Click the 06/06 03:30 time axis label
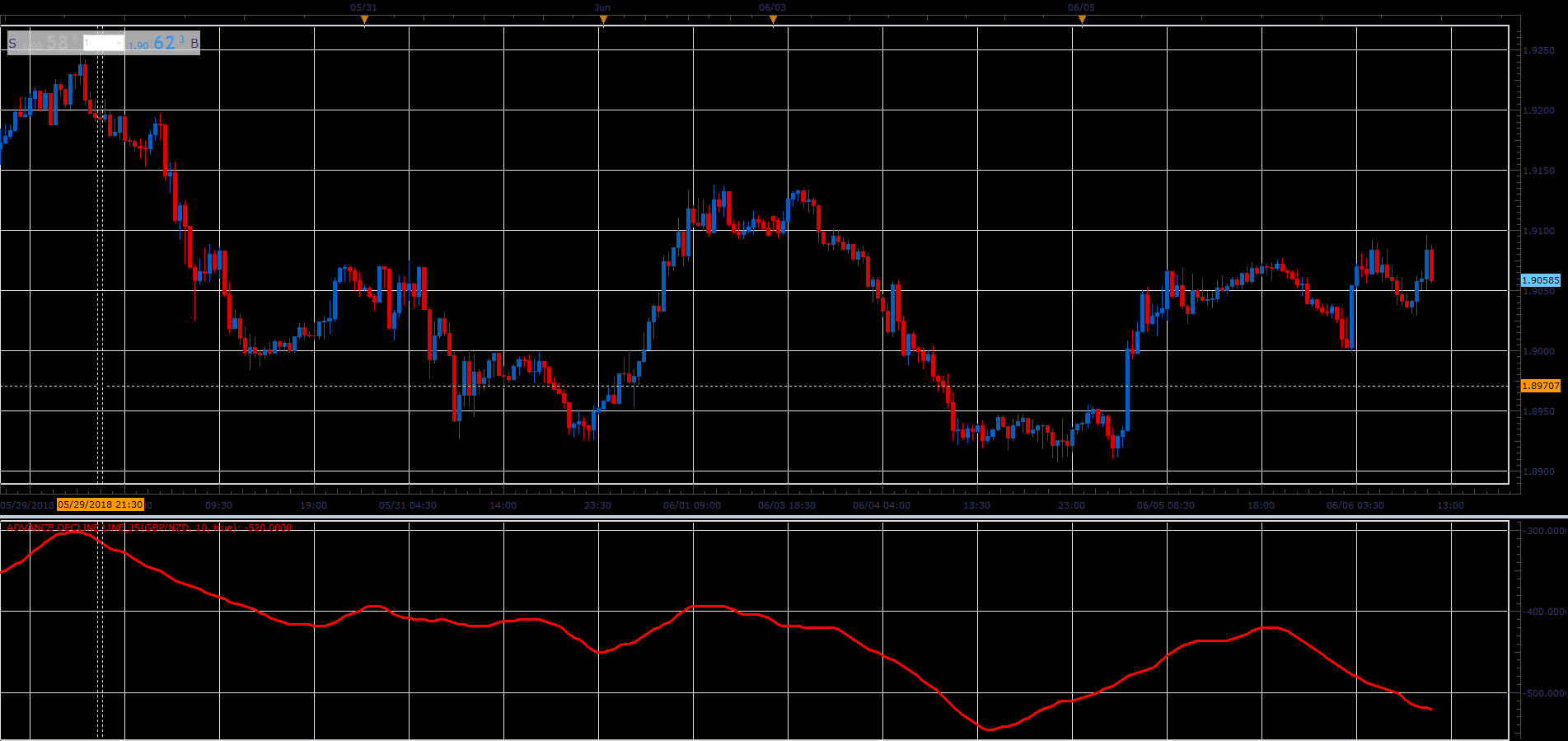1568x741 pixels. point(1355,505)
